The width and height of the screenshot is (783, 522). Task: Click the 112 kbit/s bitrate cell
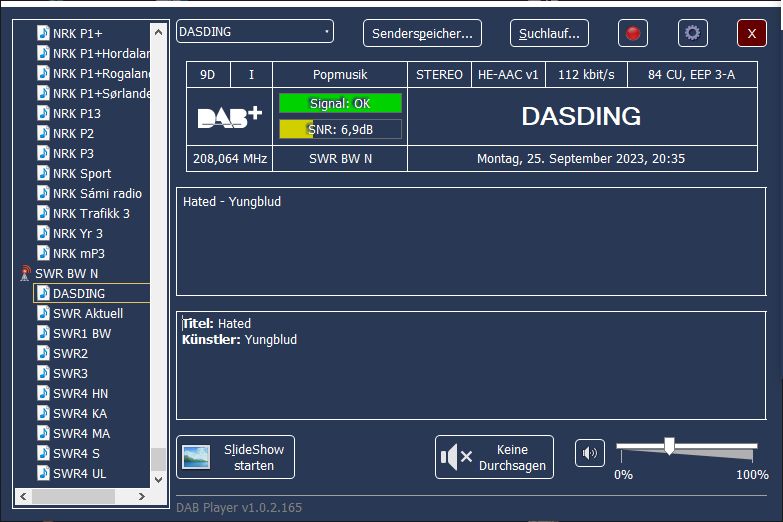586,75
